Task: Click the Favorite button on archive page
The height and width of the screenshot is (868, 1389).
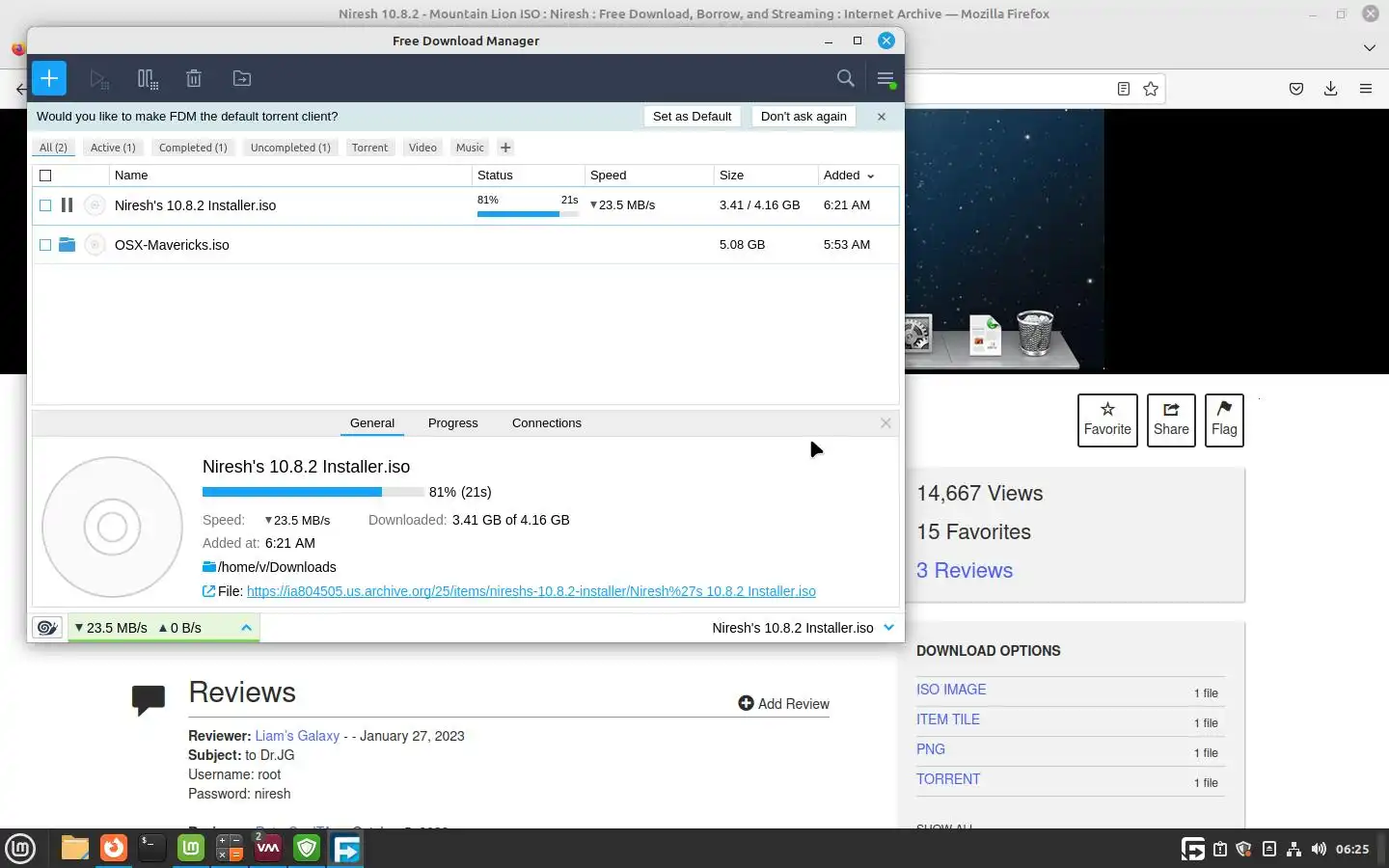Action: (x=1107, y=420)
